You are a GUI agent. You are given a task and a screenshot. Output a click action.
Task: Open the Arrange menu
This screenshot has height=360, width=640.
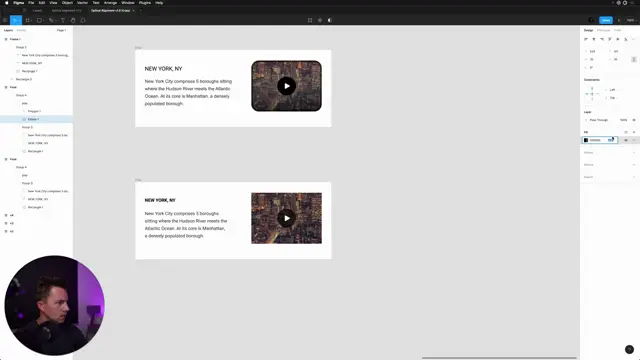pyautogui.click(x=110, y=3)
